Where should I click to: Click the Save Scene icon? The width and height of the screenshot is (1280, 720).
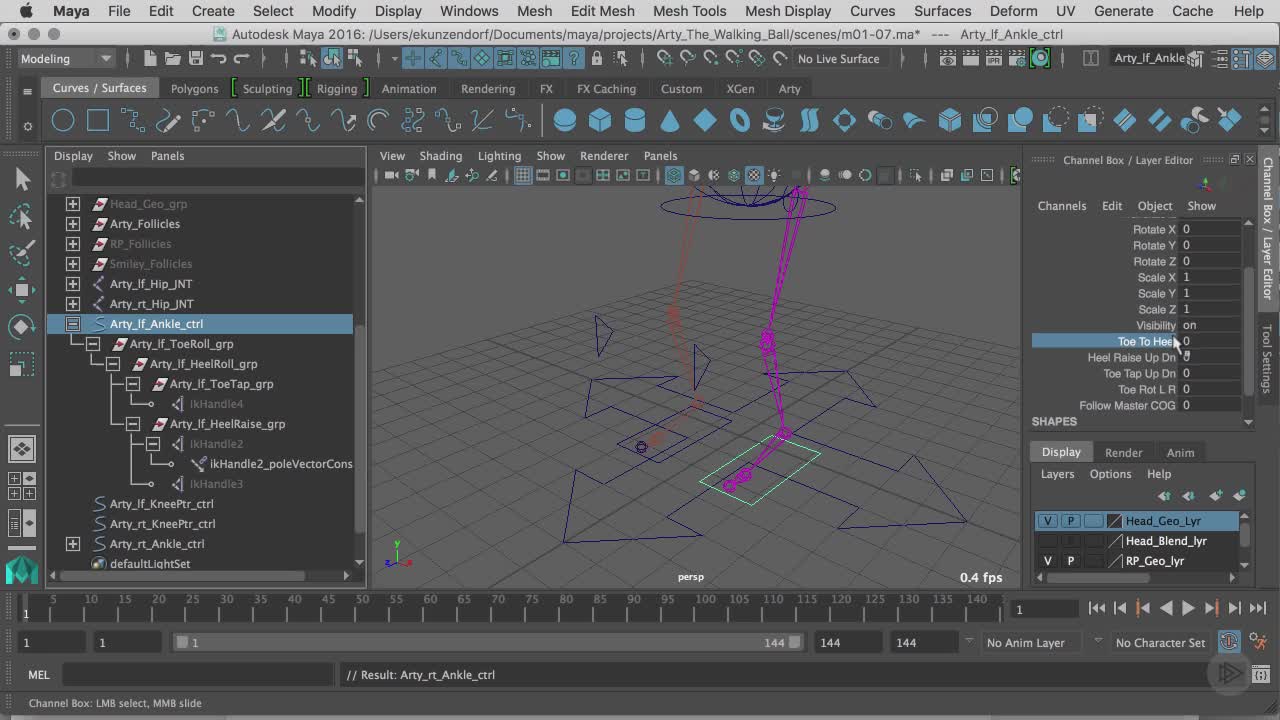(x=196, y=58)
